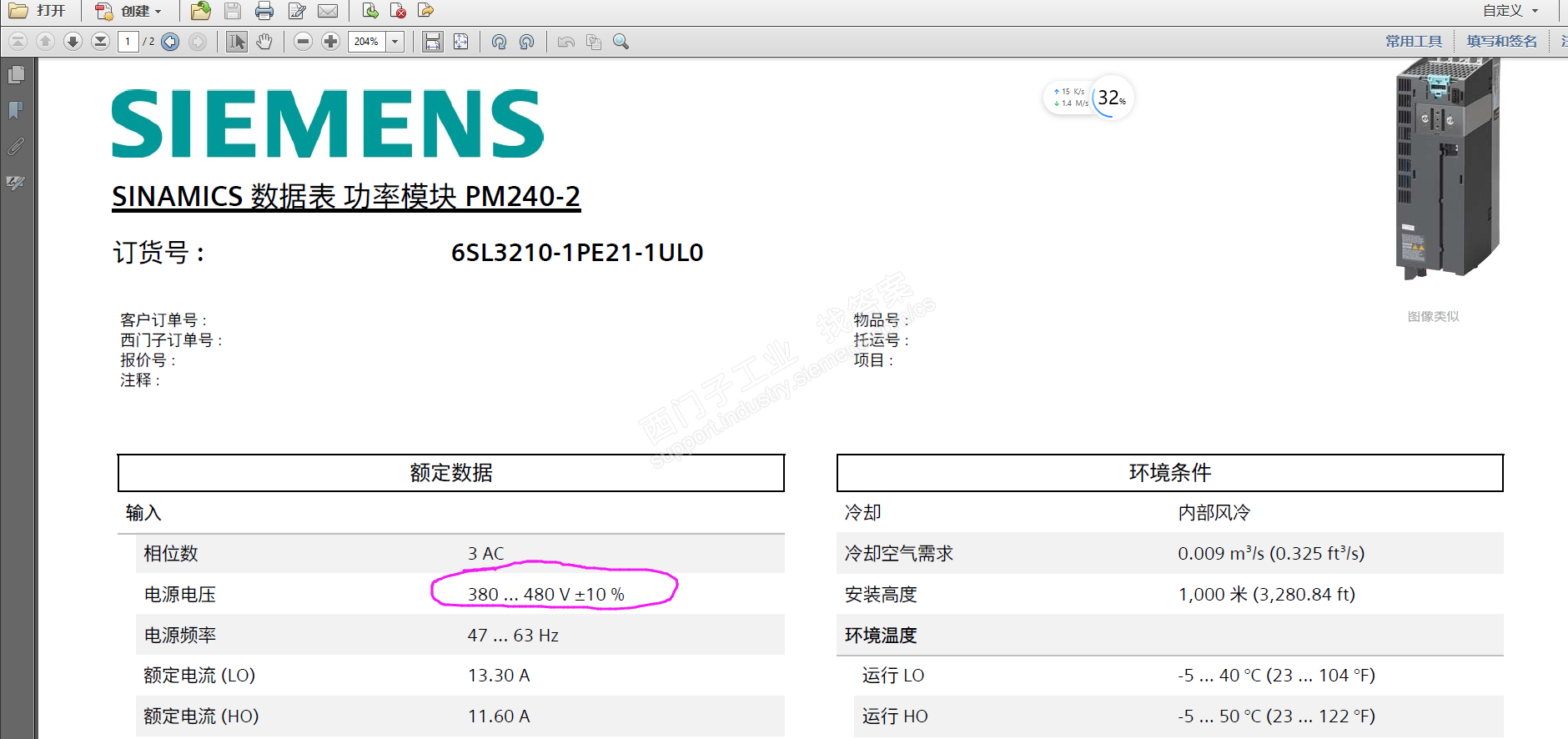Image resolution: width=1568 pixels, height=739 pixels.
Task: Click the 11.60 A rated current value
Action: point(499,716)
